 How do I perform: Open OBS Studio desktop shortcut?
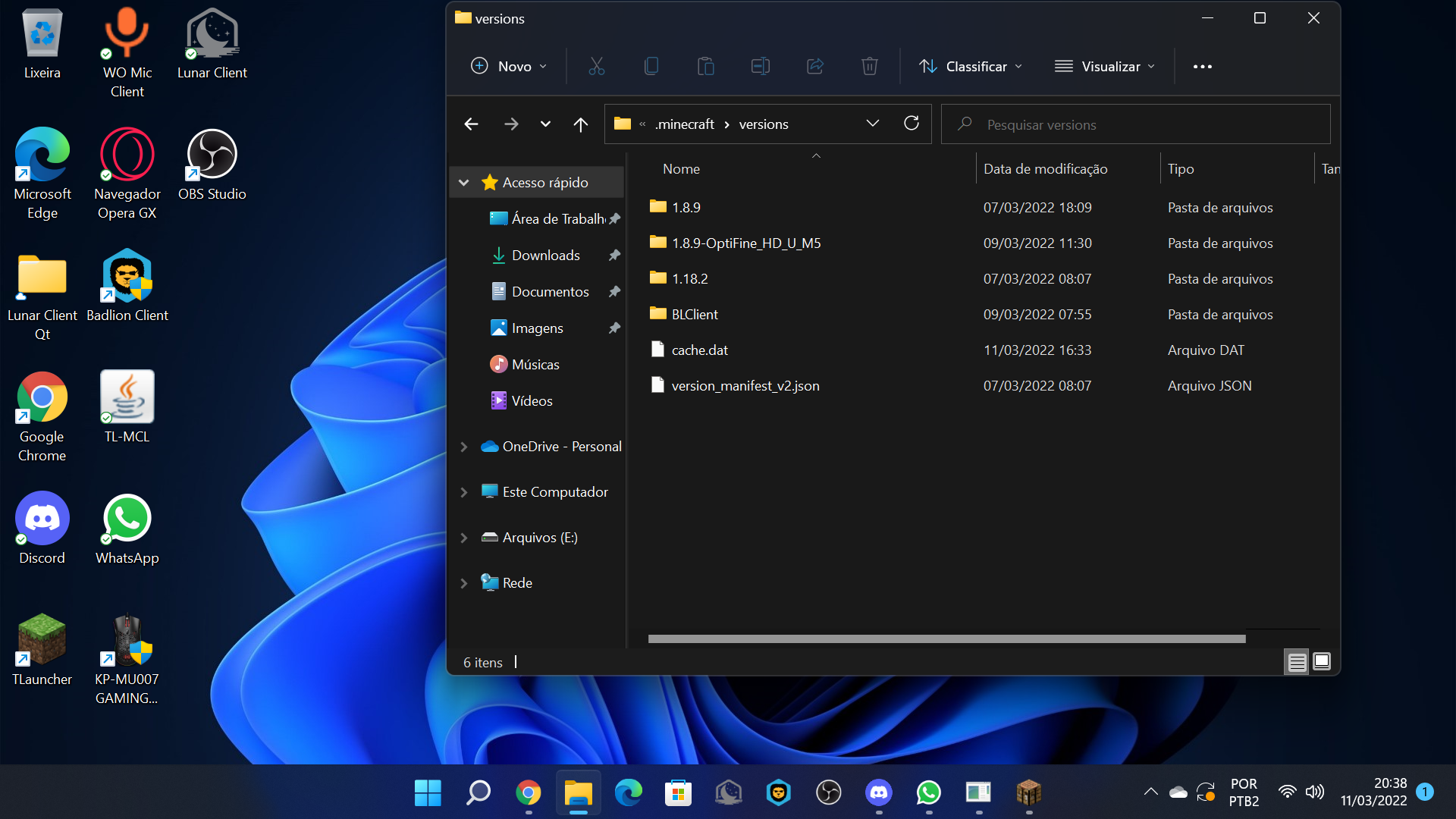pos(212,165)
